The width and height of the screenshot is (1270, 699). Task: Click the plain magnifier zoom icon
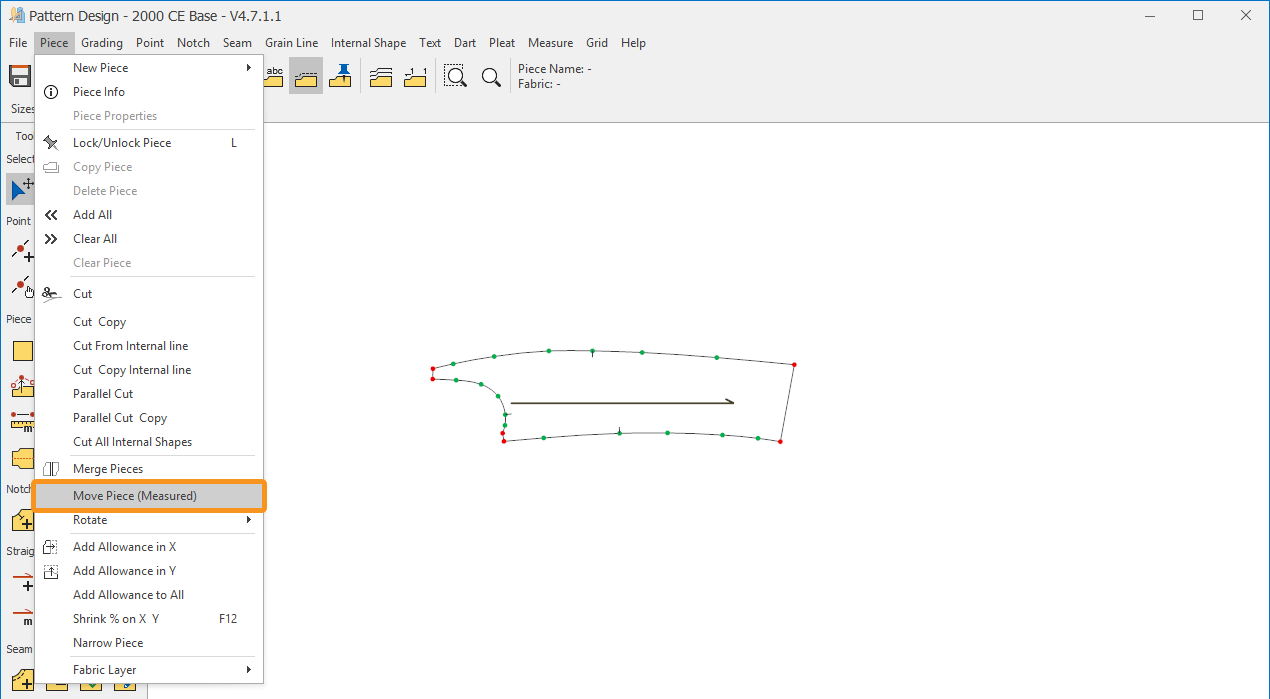(491, 77)
